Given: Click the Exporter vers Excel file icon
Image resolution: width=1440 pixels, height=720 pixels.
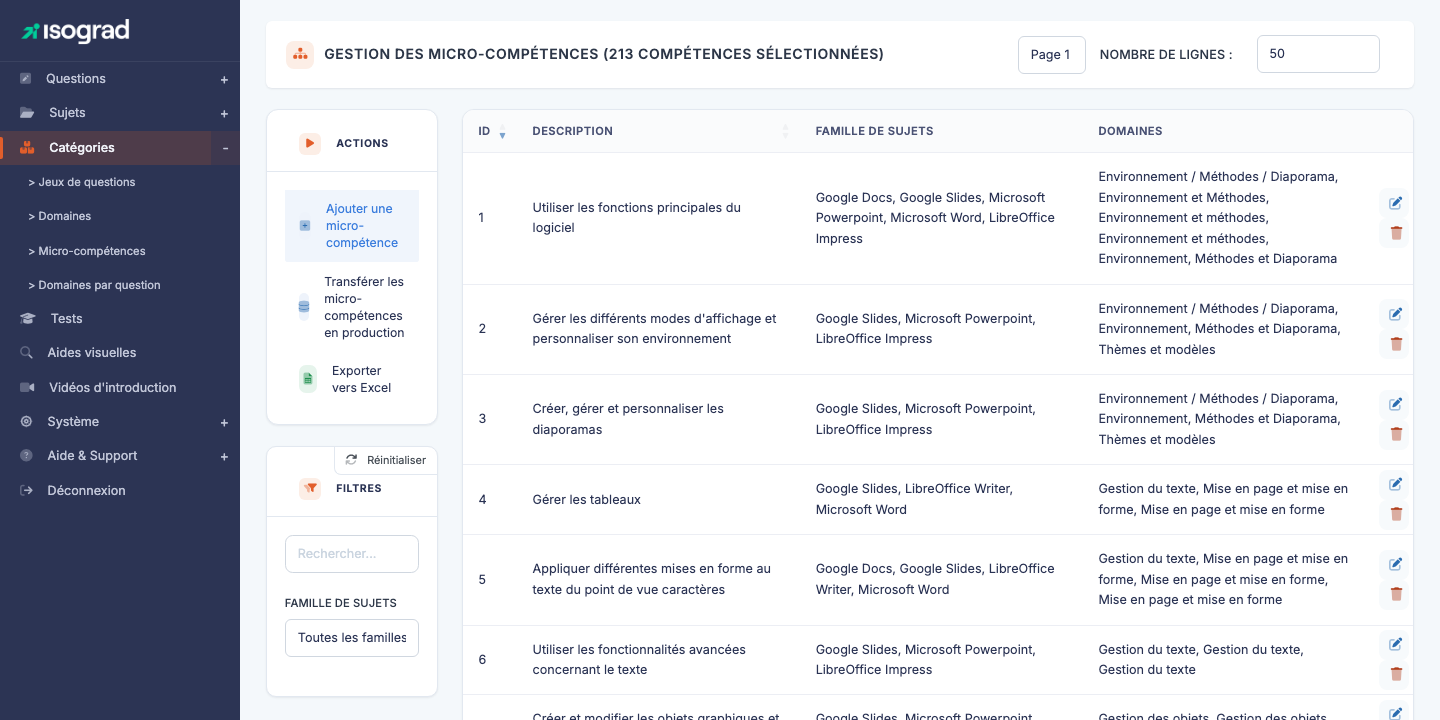Looking at the screenshot, I should click(308, 379).
